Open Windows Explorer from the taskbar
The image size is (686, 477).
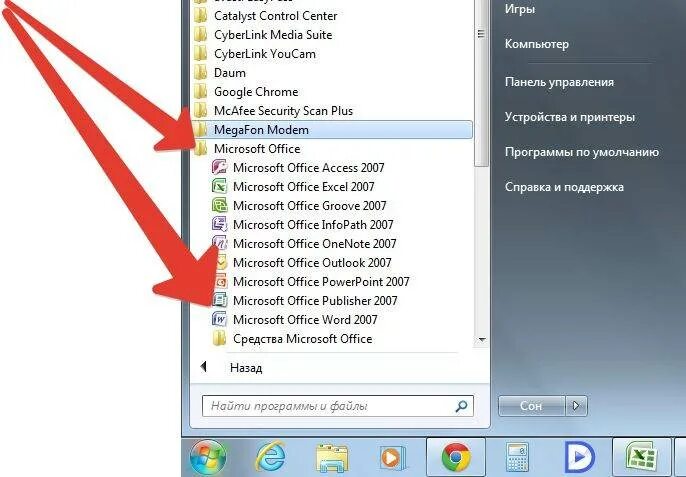click(332, 458)
